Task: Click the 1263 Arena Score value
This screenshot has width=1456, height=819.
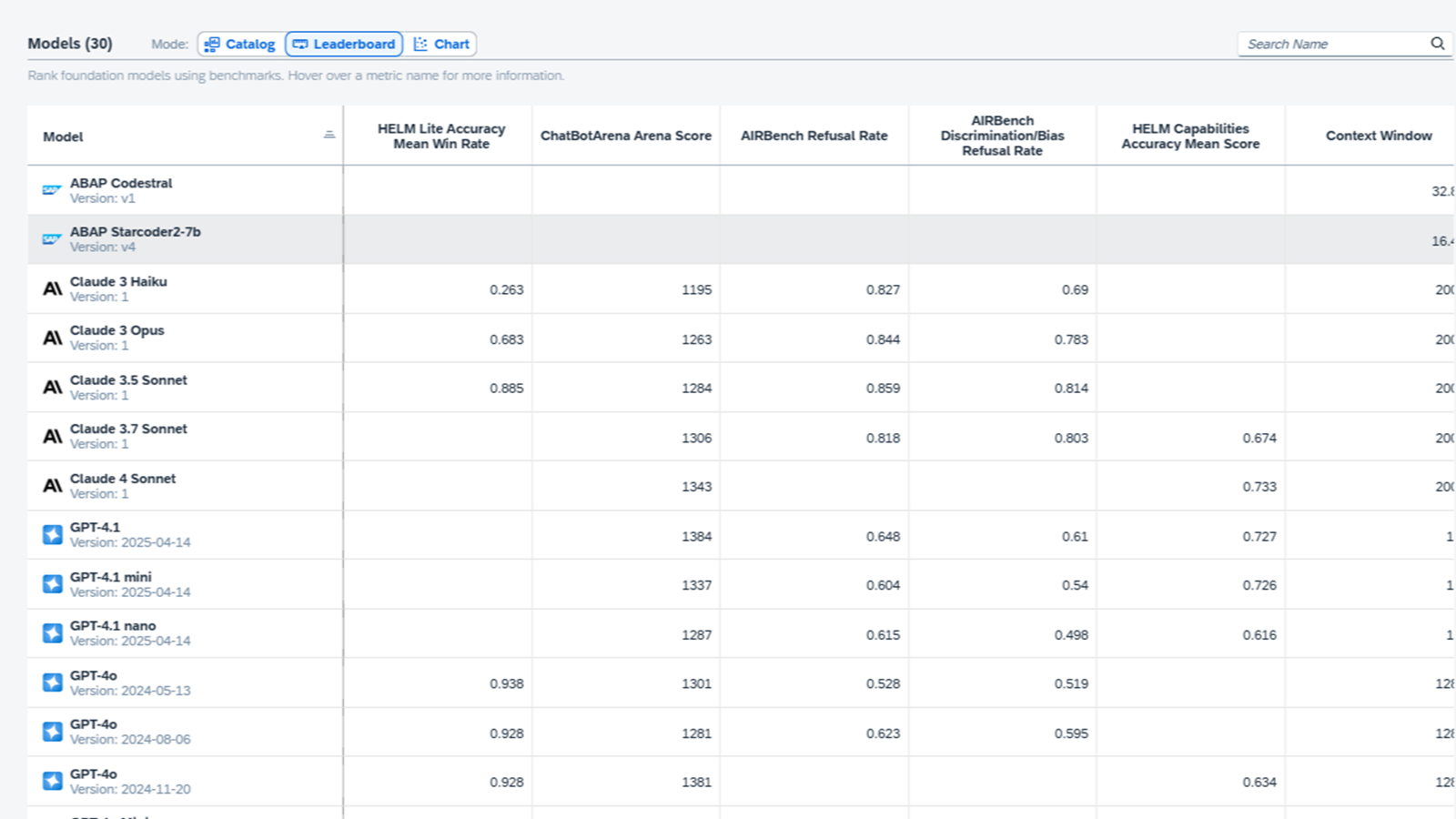Action: pyautogui.click(x=697, y=339)
